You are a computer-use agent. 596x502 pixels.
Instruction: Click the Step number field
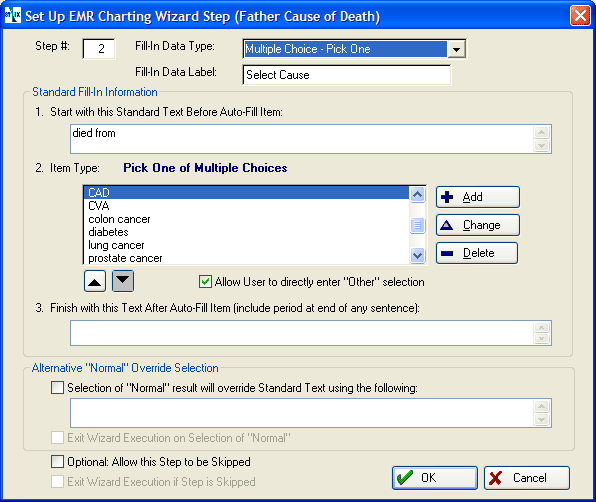99,49
